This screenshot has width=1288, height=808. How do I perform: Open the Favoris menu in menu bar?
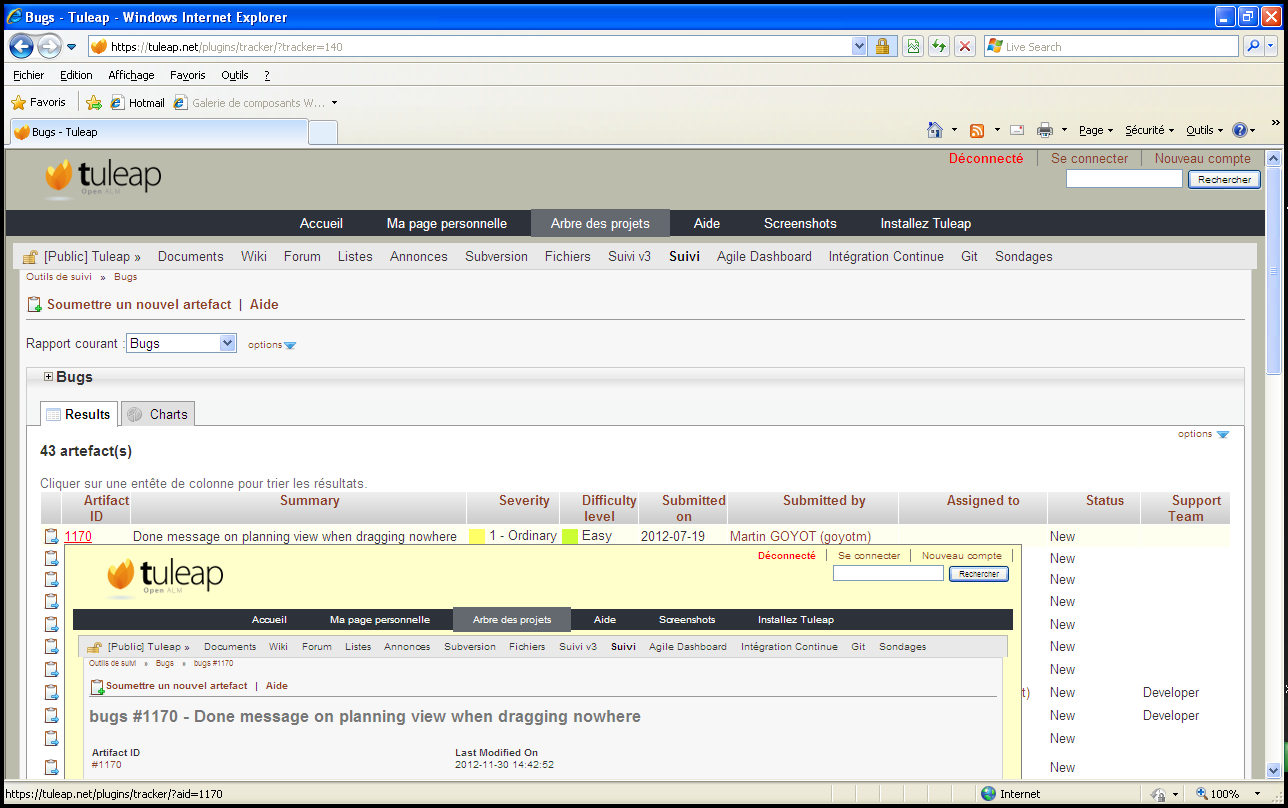point(187,75)
